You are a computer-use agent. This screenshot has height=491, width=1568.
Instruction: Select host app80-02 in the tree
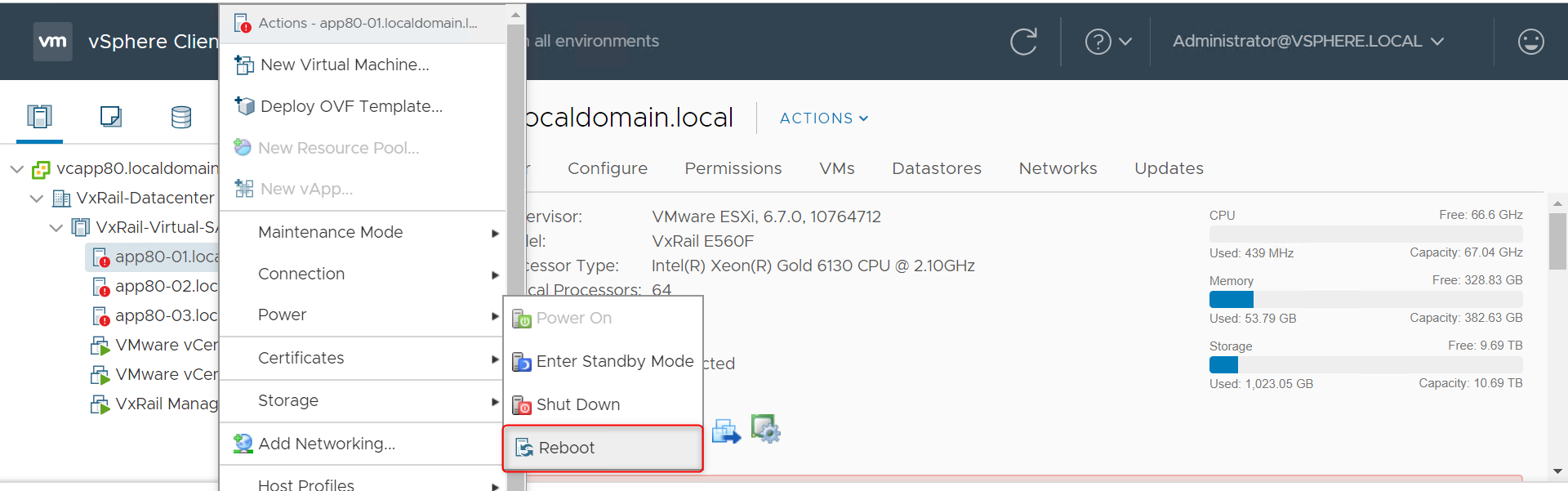coord(166,287)
